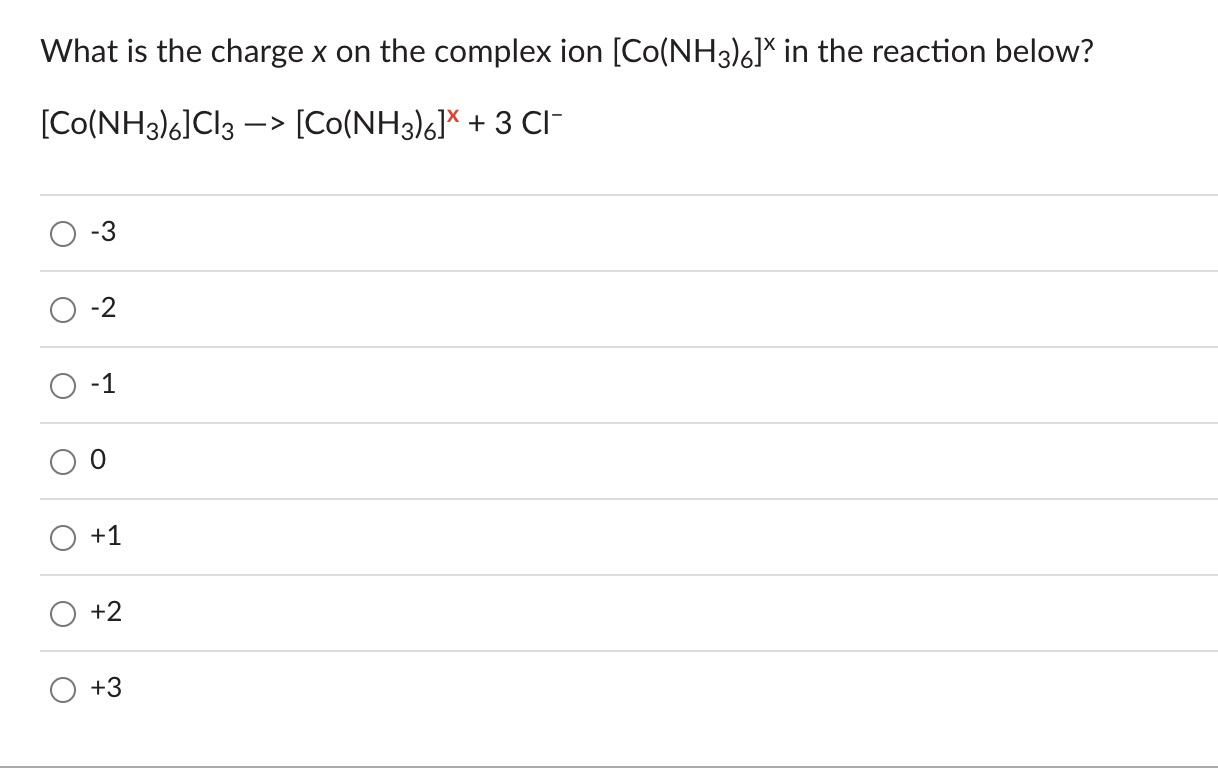
Task: Select the -2 answer option
Action: [62, 308]
